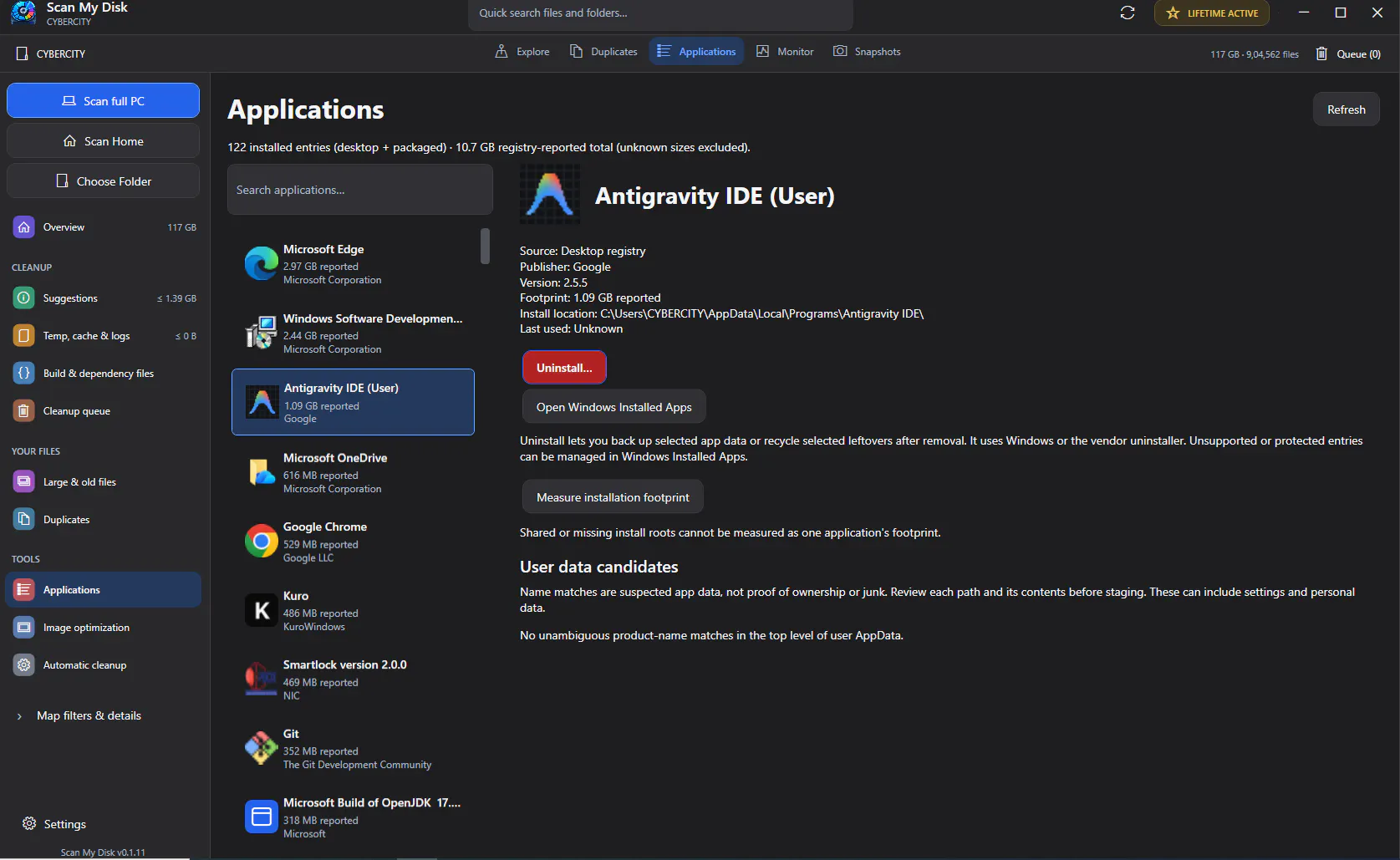This screenshot has height=860, width=1400.
Task: Expand Map filters & details
Action: (80, 715)
